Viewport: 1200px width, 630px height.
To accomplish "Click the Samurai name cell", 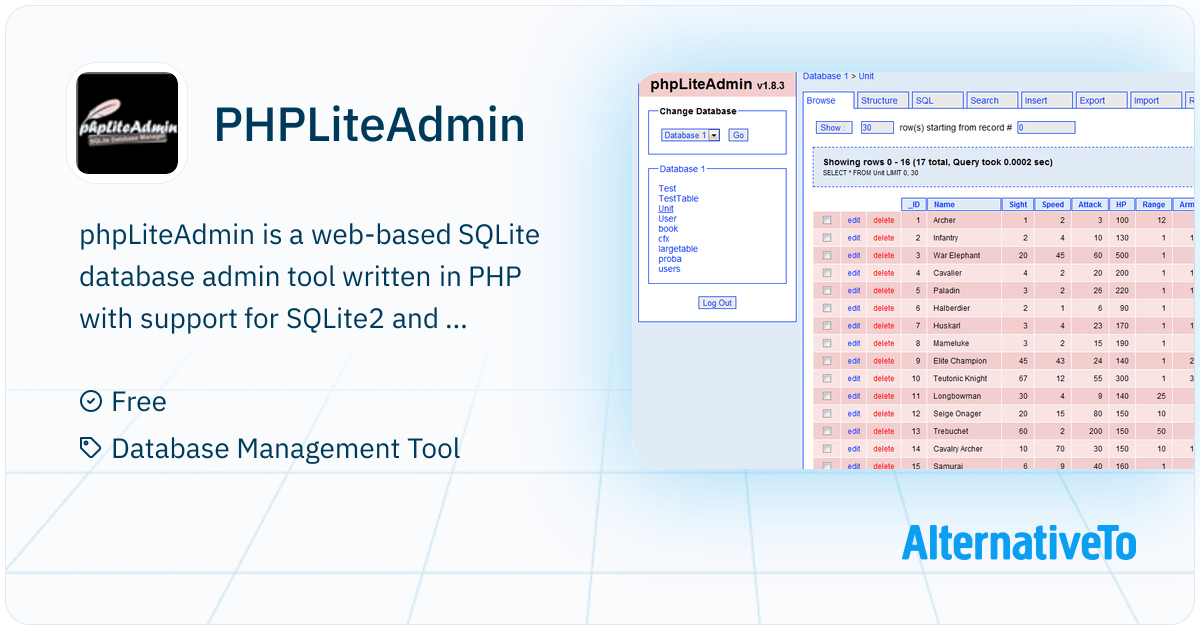I will point(965,466).
